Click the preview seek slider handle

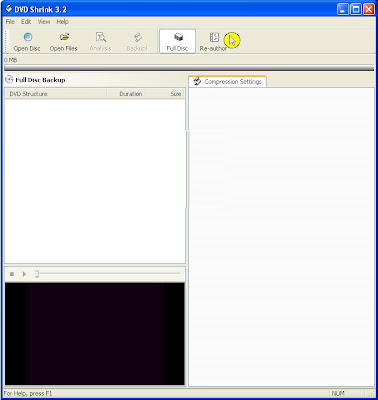[x=37, y=274]
